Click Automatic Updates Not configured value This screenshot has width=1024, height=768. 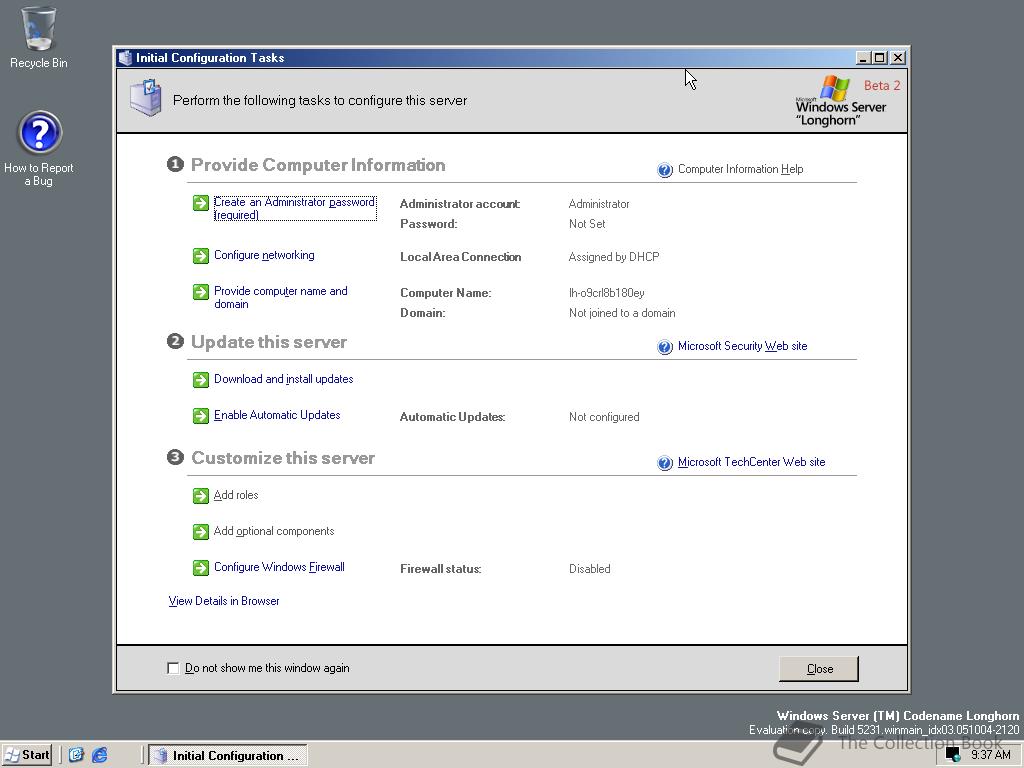(604, 417)
